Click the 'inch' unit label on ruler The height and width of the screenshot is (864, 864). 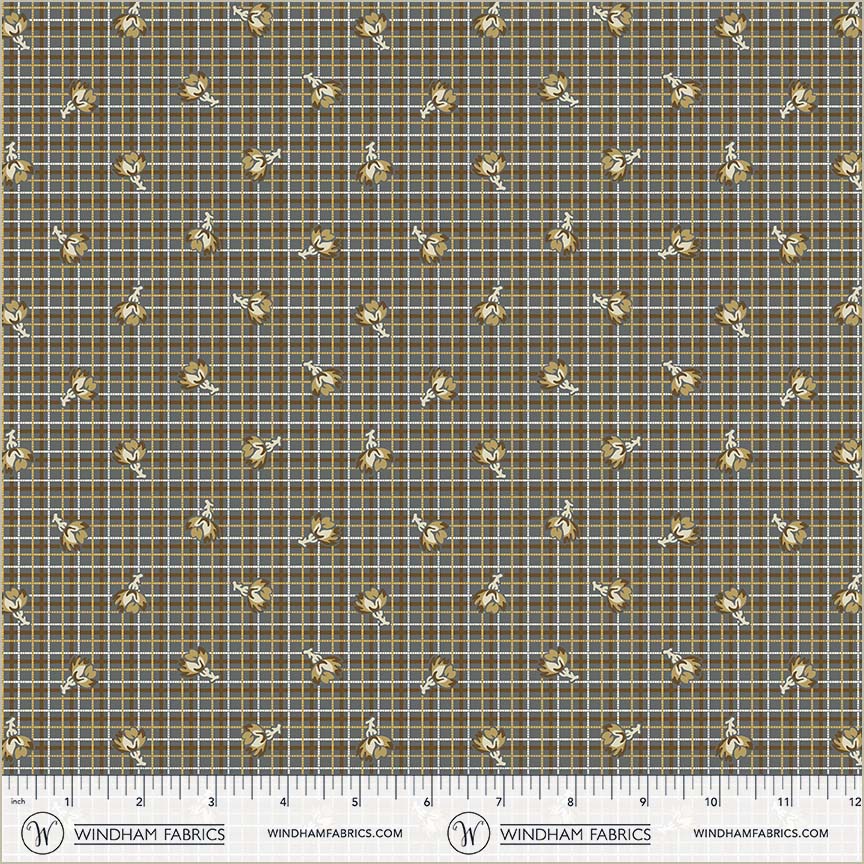[x=17, y=802]
